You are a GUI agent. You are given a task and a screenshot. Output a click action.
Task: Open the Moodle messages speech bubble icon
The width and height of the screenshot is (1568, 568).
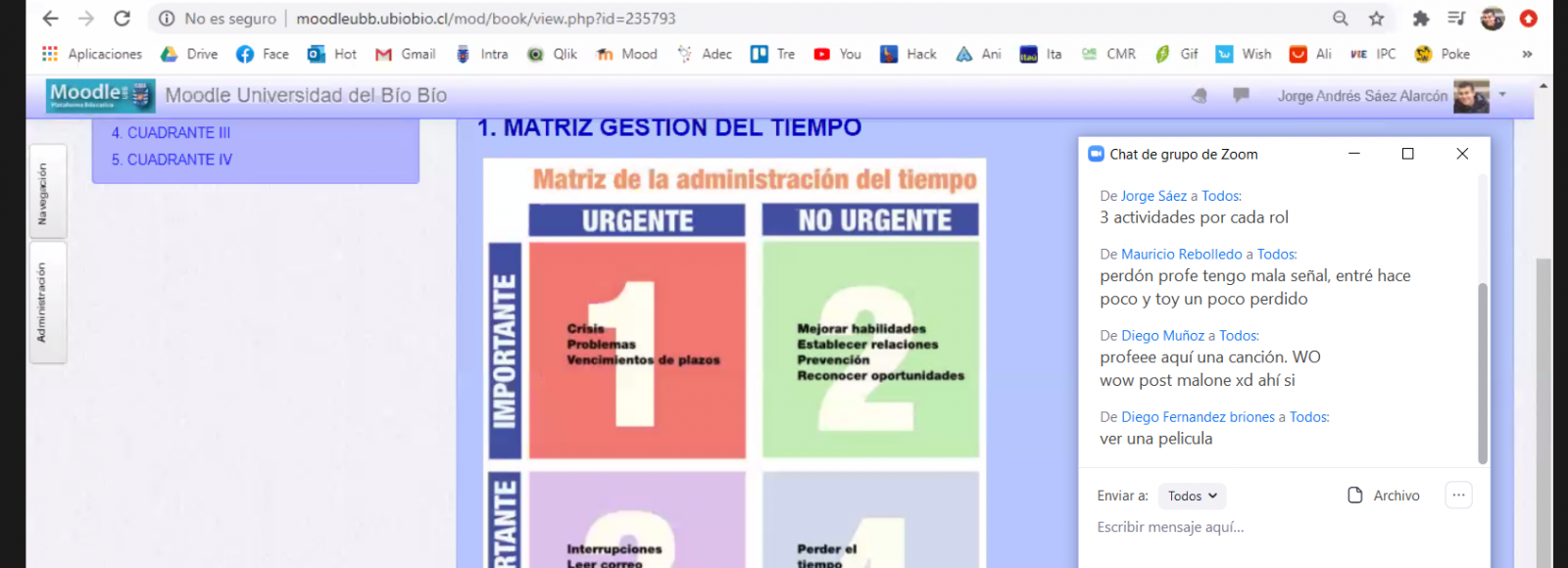point(1241,95)
